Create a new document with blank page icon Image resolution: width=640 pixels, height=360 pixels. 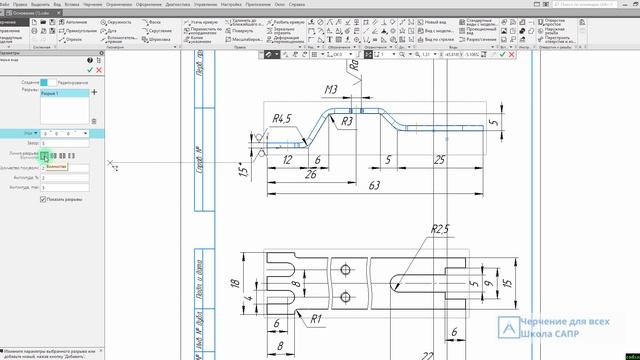(x=34, y=22)
